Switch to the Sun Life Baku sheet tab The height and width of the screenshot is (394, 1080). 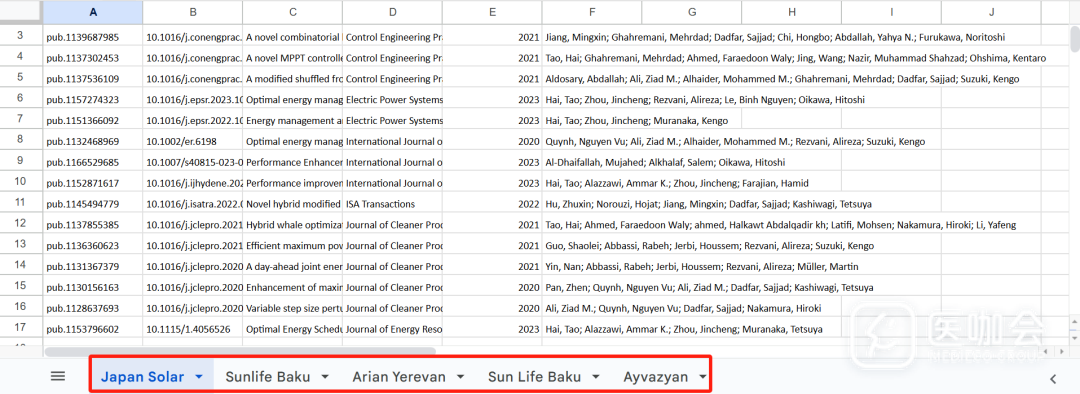pyautogui.click(x=534, y=377)
